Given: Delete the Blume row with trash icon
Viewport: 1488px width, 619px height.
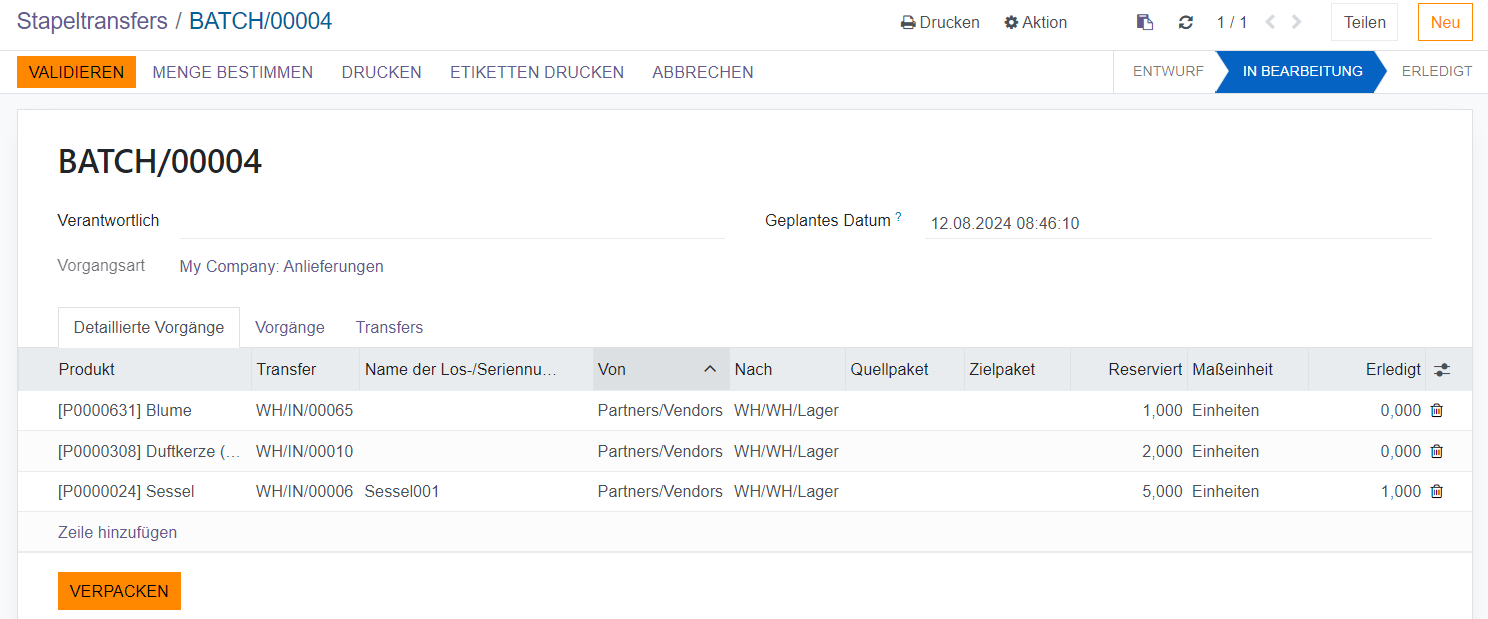Looking at the screenshot, I should pyautogui.click(x=1437, y=410).
